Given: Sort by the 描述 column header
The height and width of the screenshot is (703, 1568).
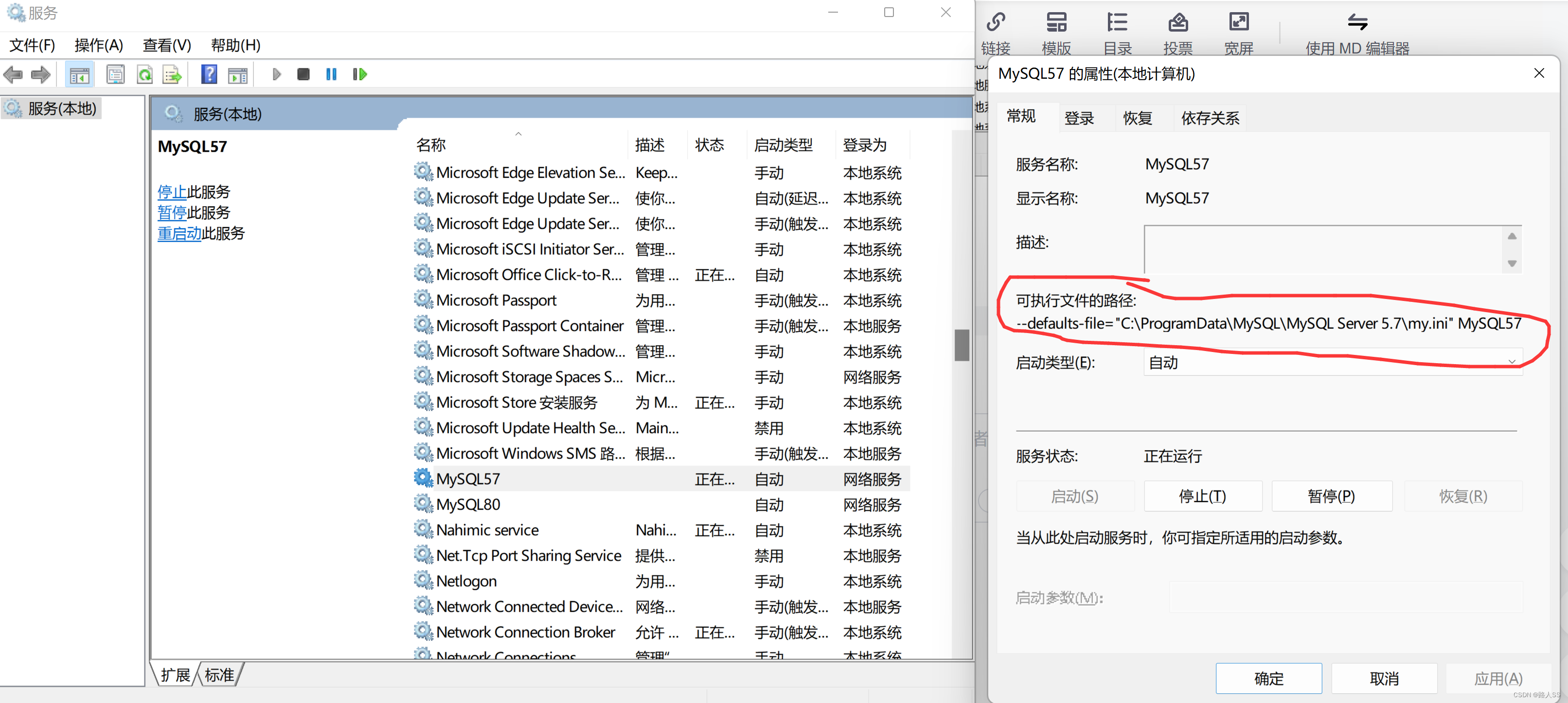Looking at the screenshot, I should (657, 145).
